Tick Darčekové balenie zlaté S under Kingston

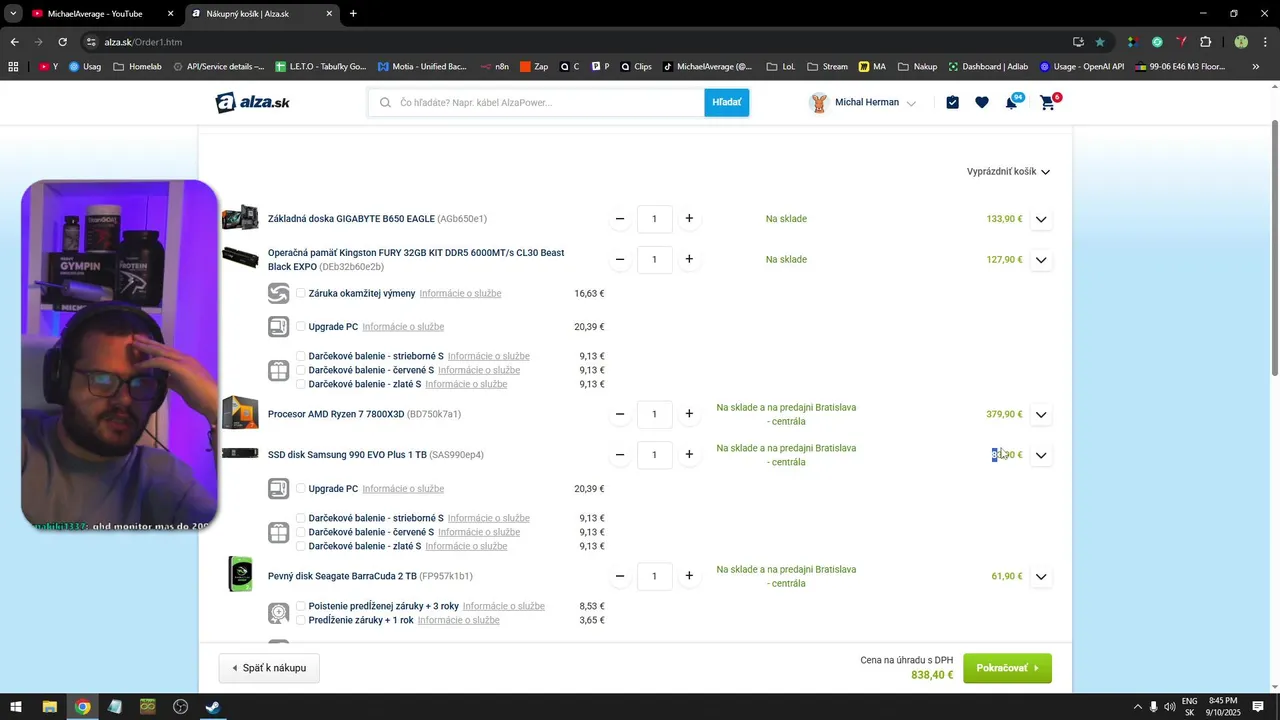point(301,384)
